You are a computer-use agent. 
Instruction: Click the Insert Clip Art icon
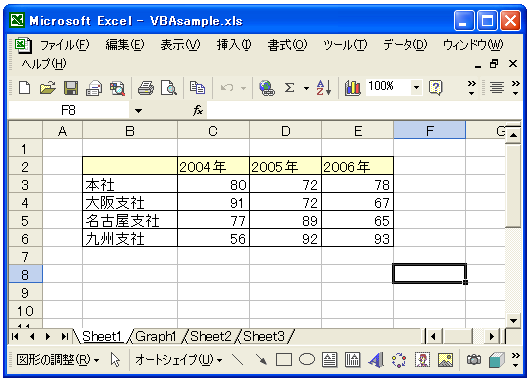click(422, 360)
